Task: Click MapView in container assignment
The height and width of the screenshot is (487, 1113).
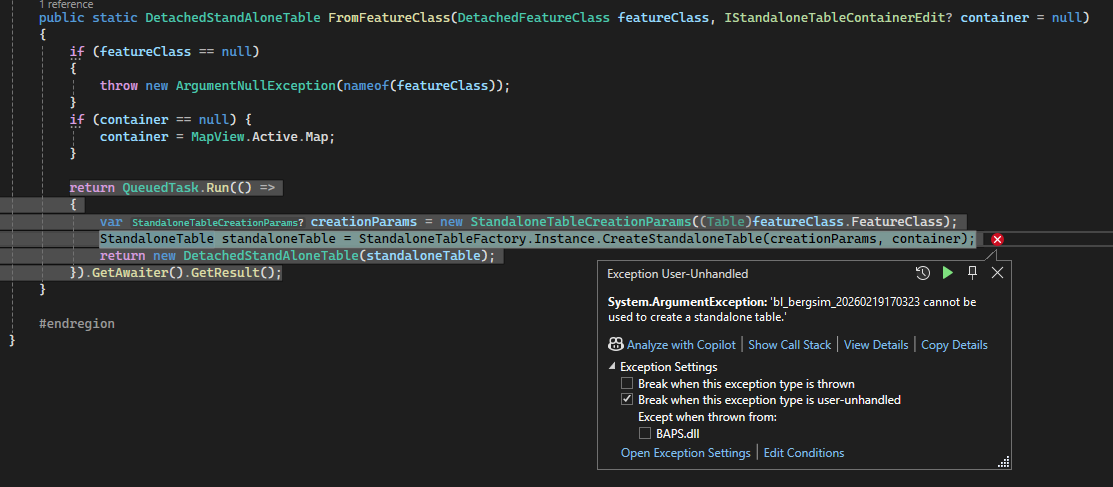Action: (x=218, y=136)
